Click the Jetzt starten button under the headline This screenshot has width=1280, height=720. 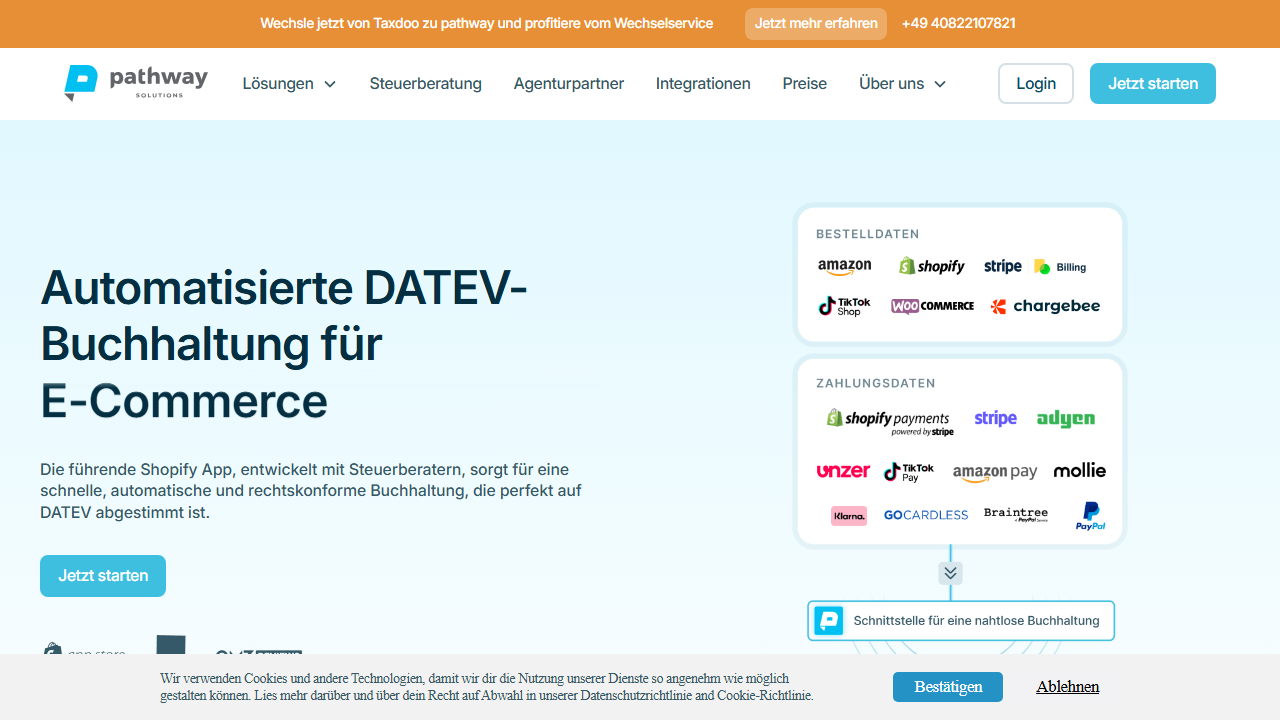pos(103,576)
